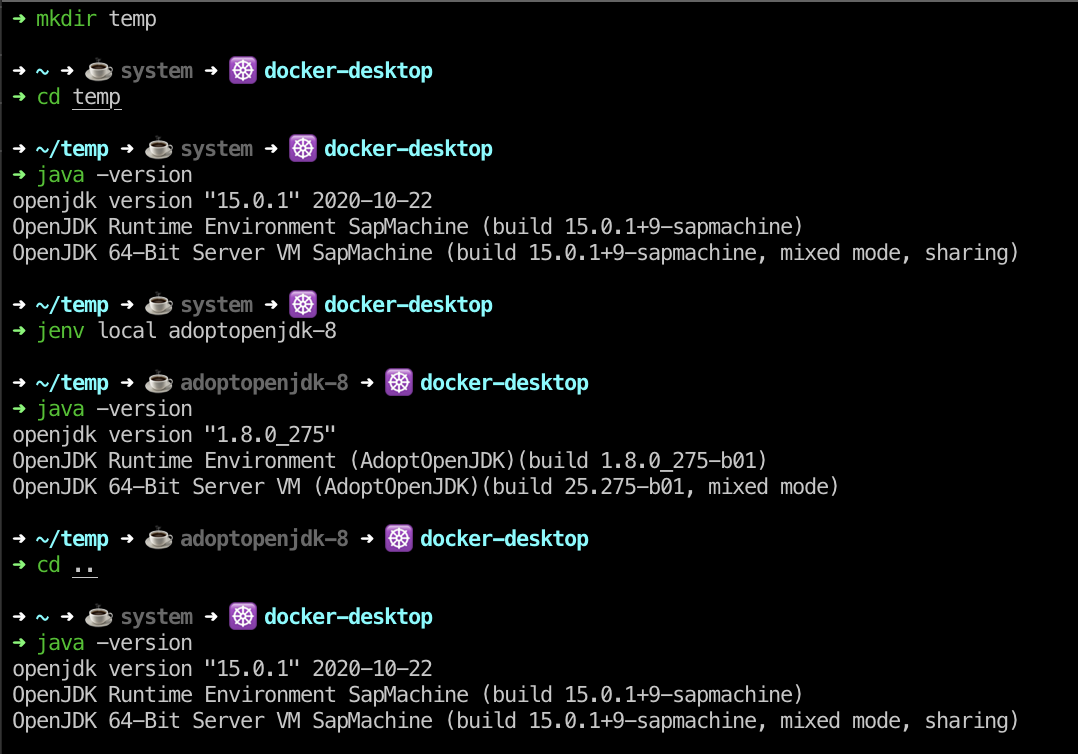
Task: Select 'adoptopenjdk-8' argument in the jenv local command
Action: (x=252, y=331)
